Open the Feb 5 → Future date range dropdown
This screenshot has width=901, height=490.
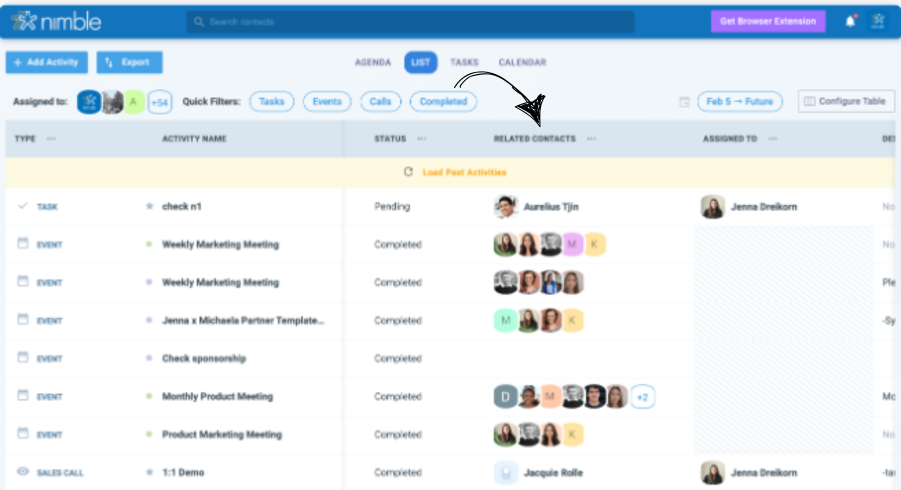coord(739,102)
